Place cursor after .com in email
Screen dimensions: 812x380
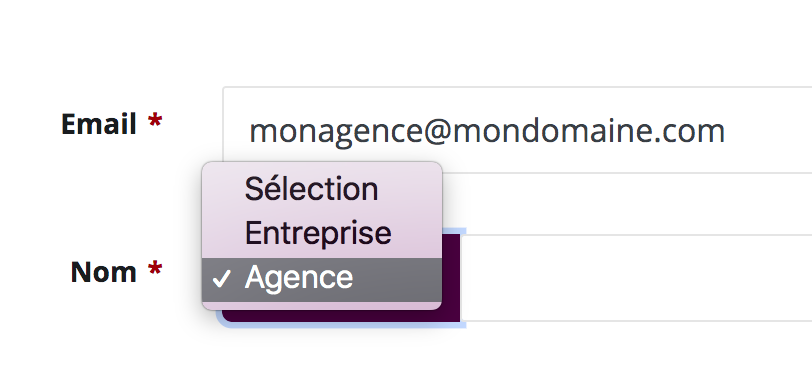[728, 131]
